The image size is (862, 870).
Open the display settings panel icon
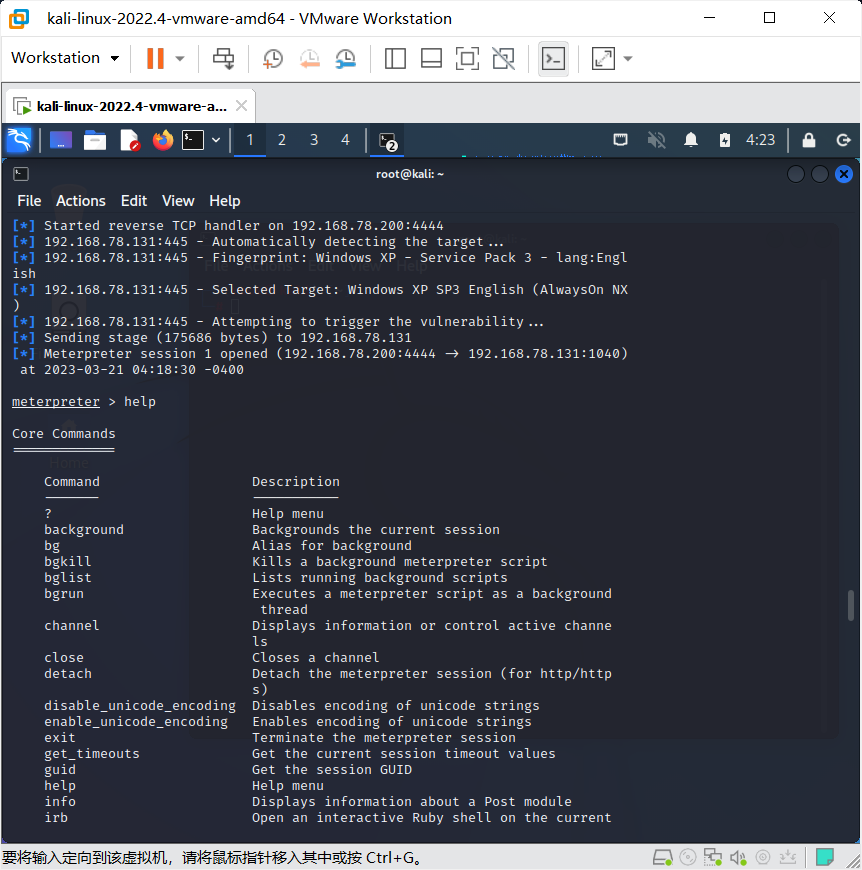pos(620,139)
